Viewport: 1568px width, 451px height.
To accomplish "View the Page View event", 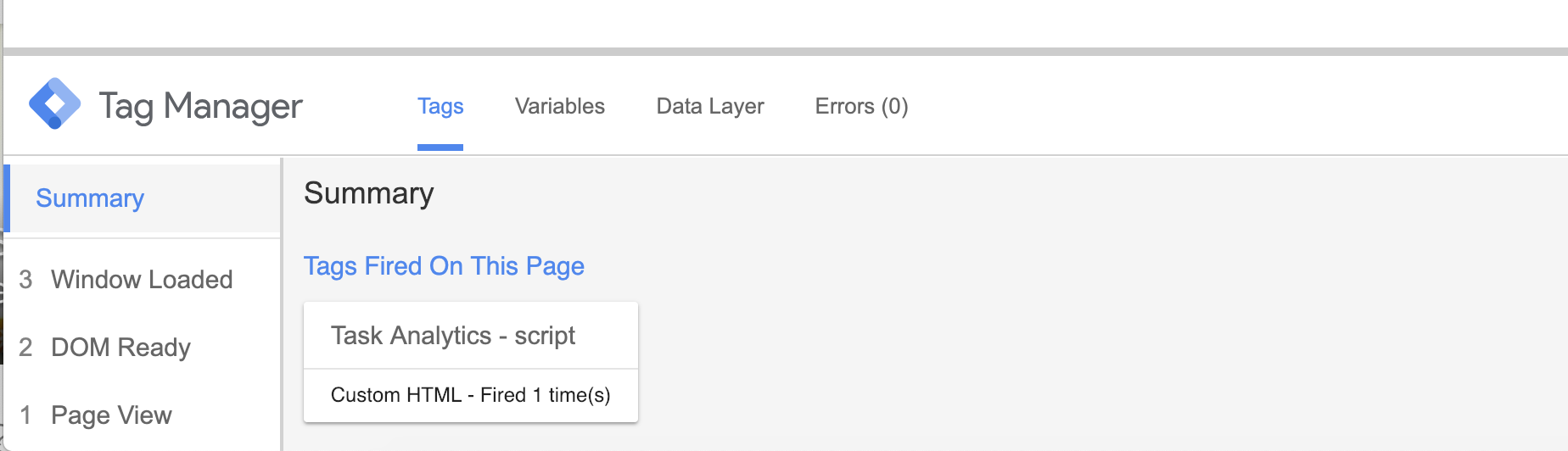I will 111,415.
